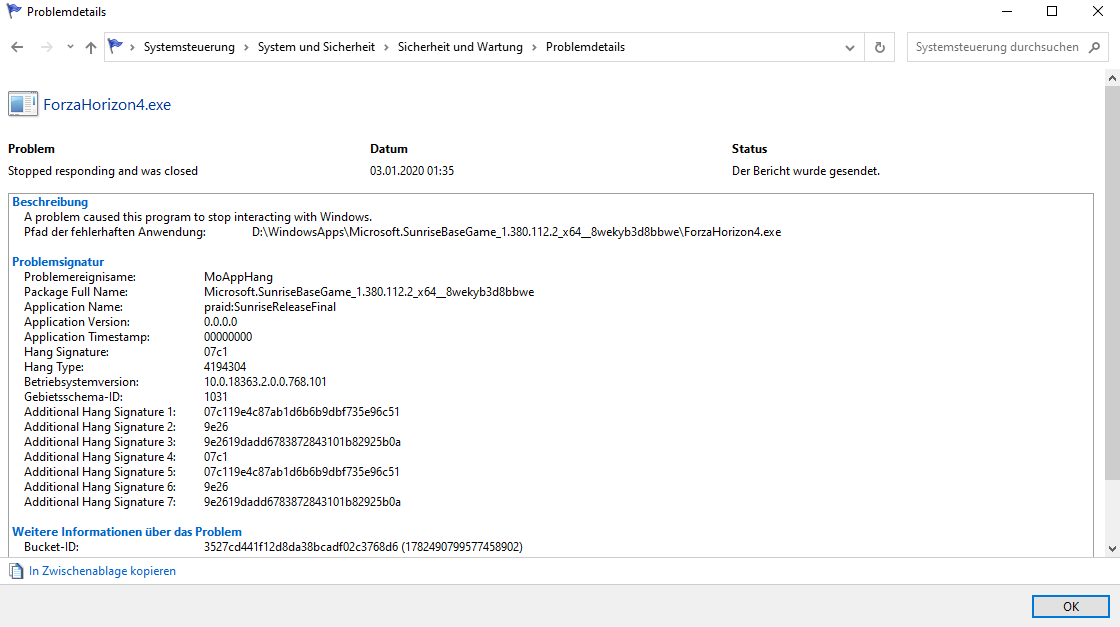Expand the chevron after System und Sicherheit
The width and height of the screenshot is (1120, 627).
(x=386, y=47)
